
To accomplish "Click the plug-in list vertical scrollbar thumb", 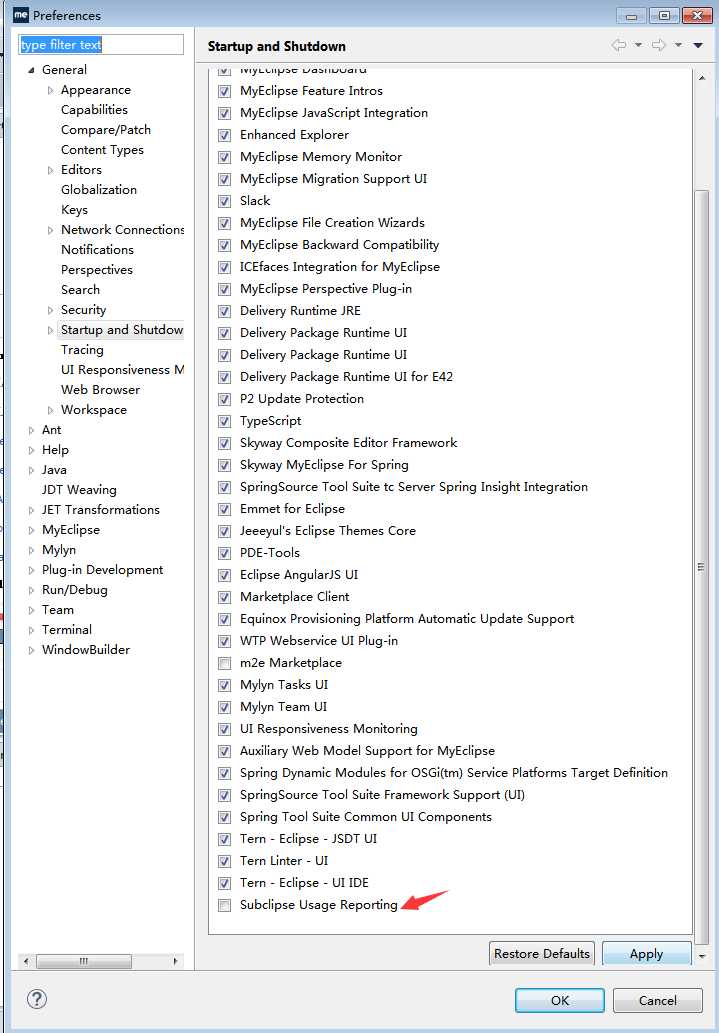I will (702, 567).
